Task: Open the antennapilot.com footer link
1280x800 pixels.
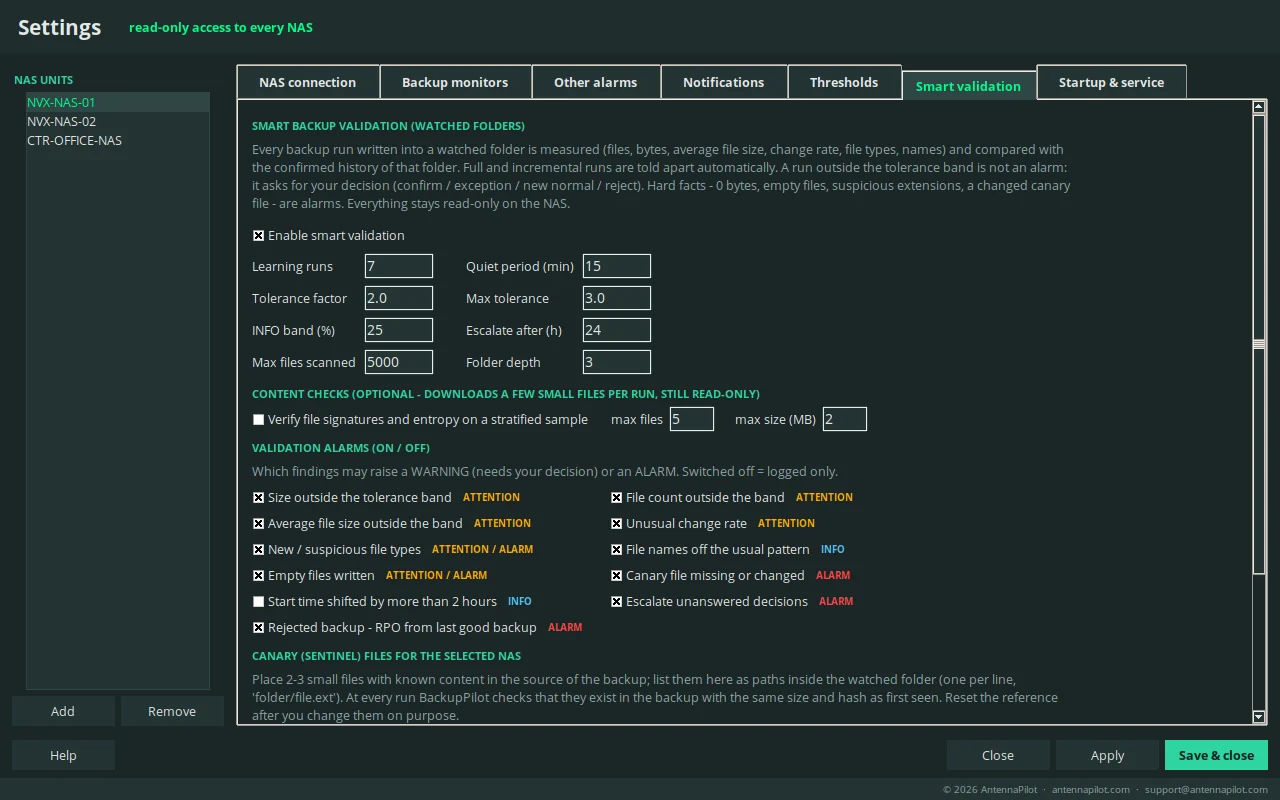Action: pos(1091,789)
